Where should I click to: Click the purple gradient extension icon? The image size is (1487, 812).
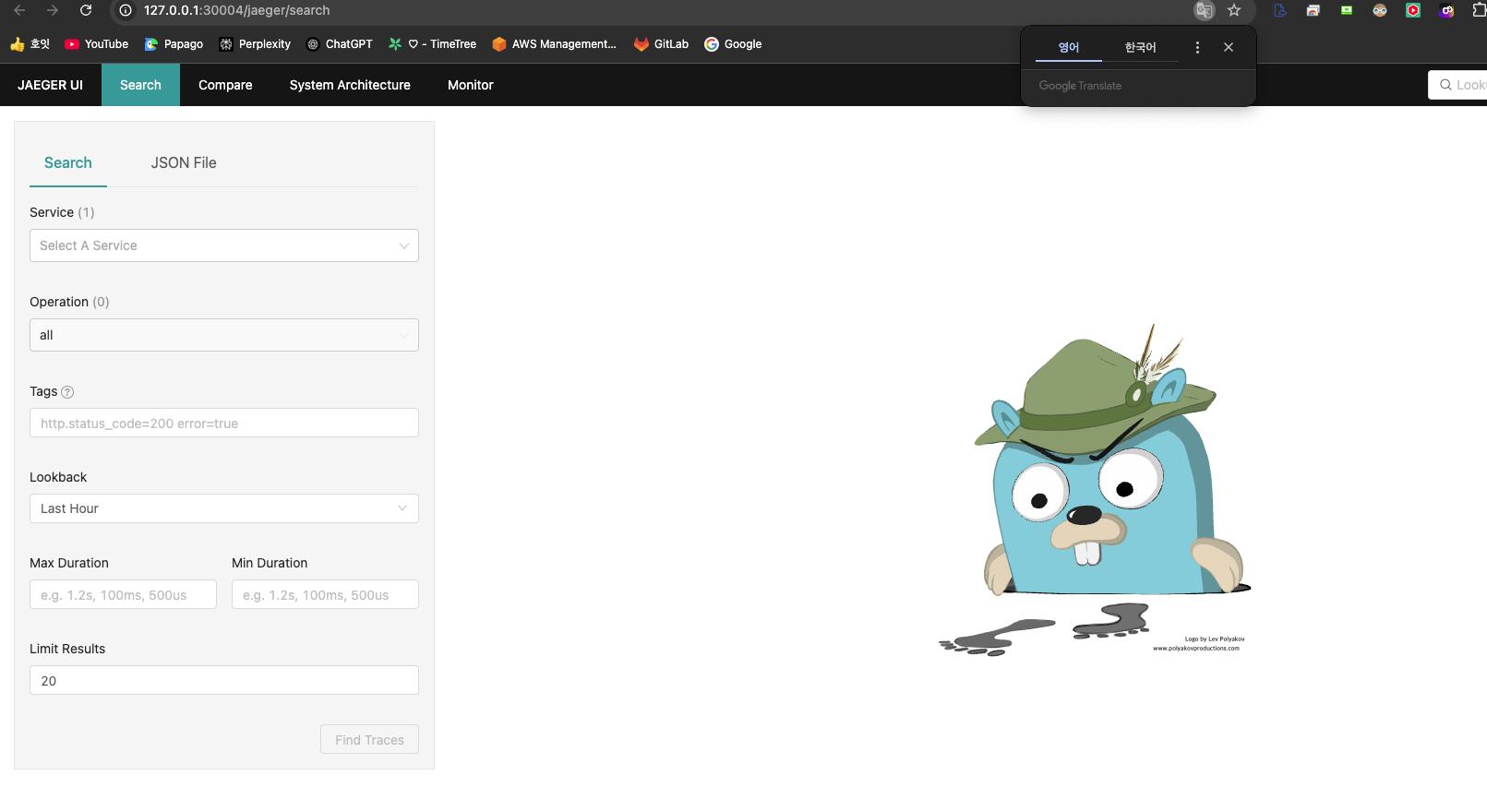point(1446,10)
